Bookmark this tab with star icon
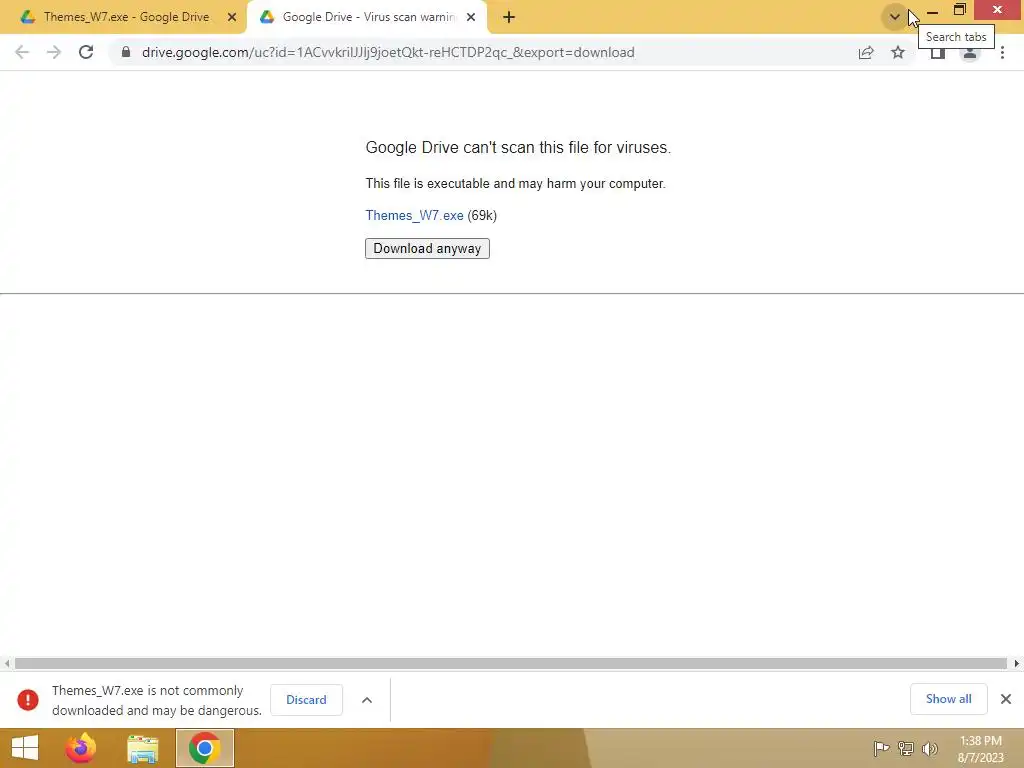1024x768 pixels. (898, 52)
